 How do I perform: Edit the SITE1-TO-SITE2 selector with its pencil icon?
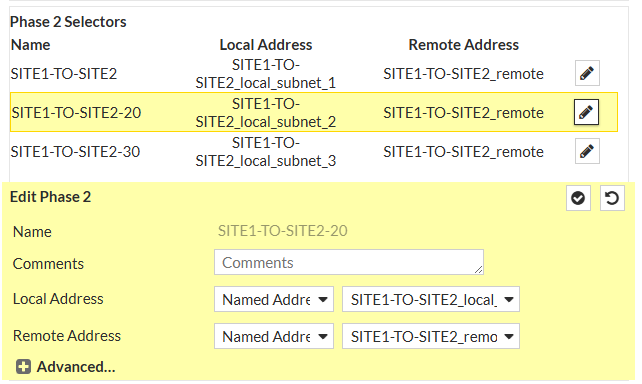(587, 73)
